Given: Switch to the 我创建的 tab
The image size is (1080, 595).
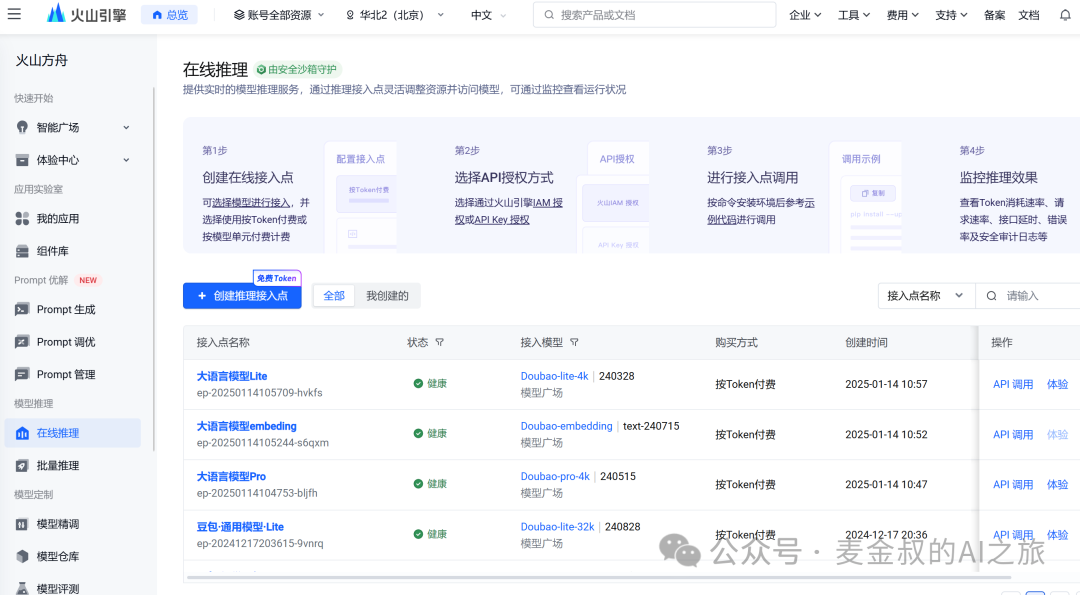Looking at the screenshot, I should (x=387, y=296).
